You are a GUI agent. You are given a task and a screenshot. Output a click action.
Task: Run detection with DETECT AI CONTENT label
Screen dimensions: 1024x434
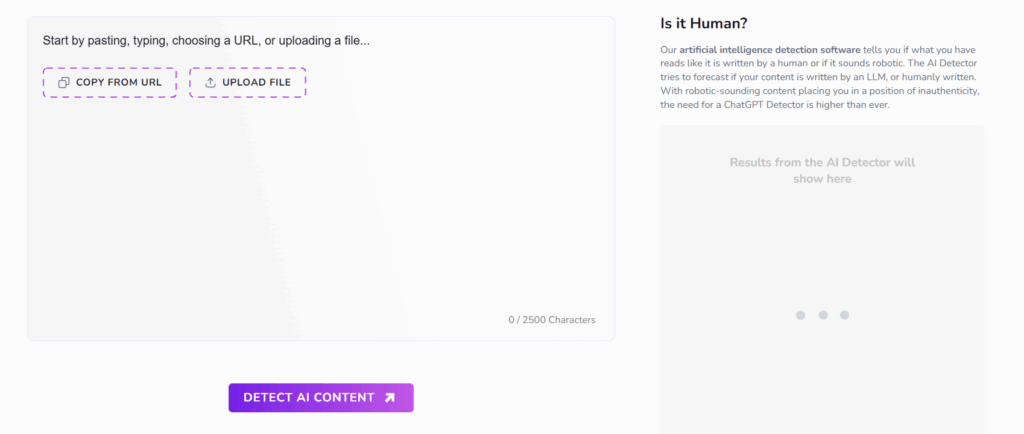pos(308,398)
